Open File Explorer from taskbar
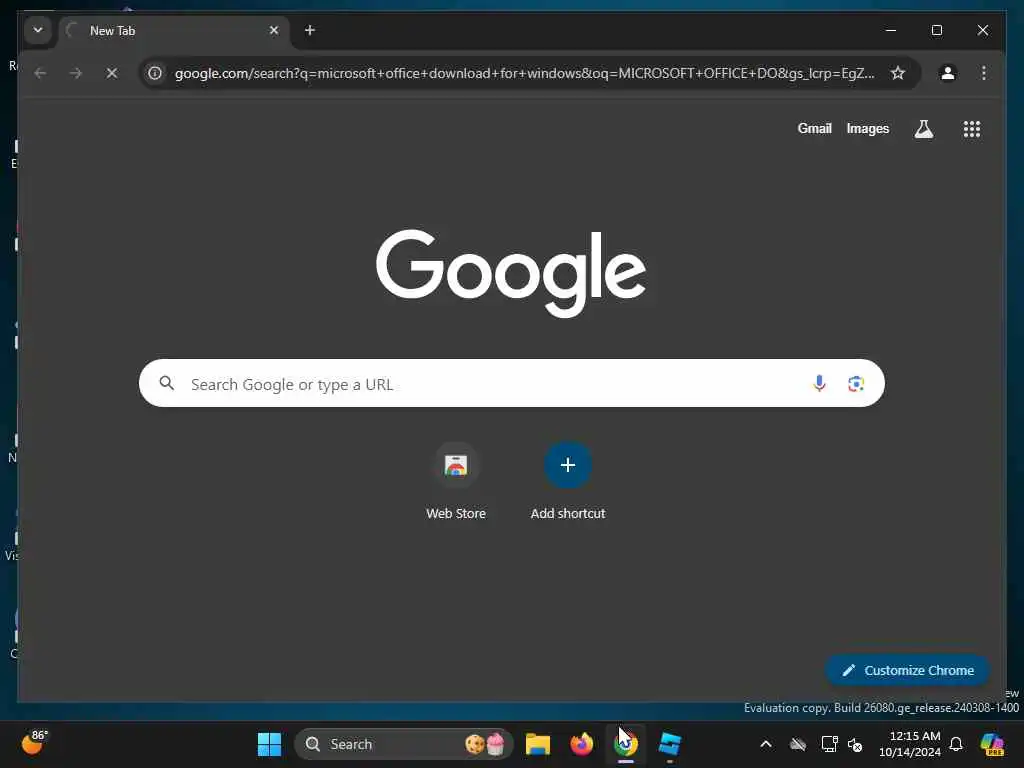Viewport: 1024px width, 768px height. [537, 744]
